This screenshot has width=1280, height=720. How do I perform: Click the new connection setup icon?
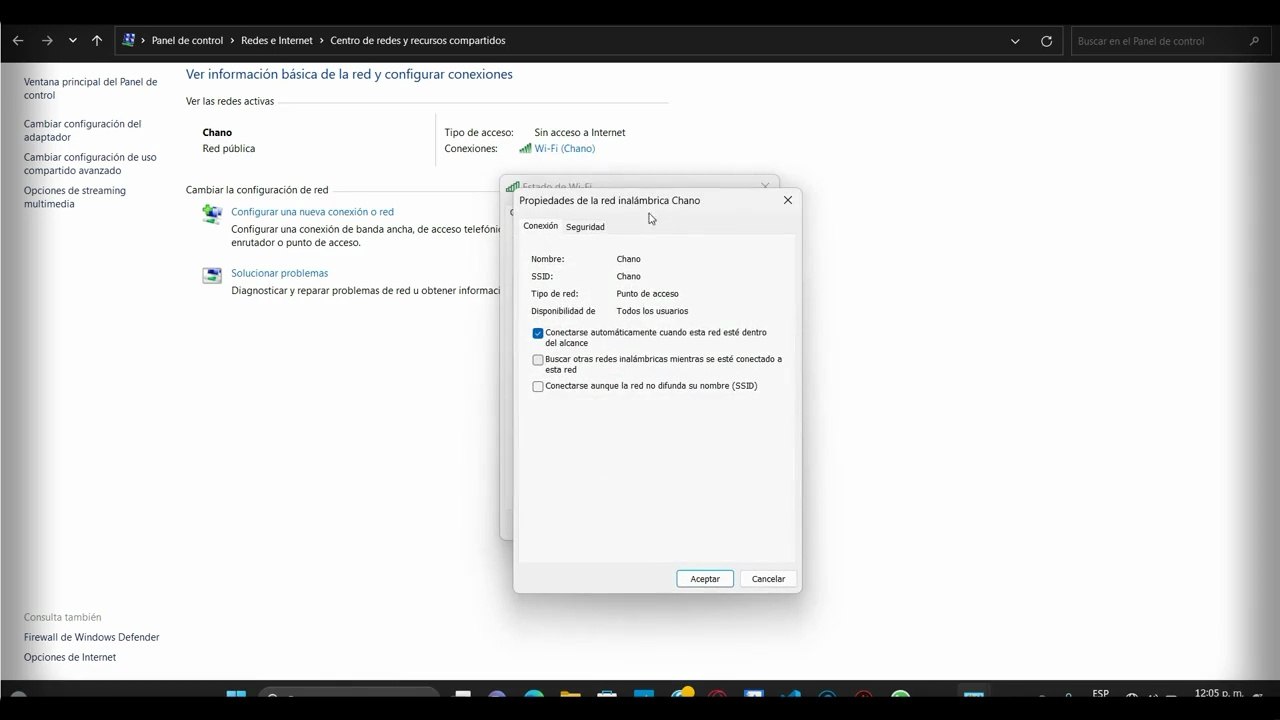(212, 214)
